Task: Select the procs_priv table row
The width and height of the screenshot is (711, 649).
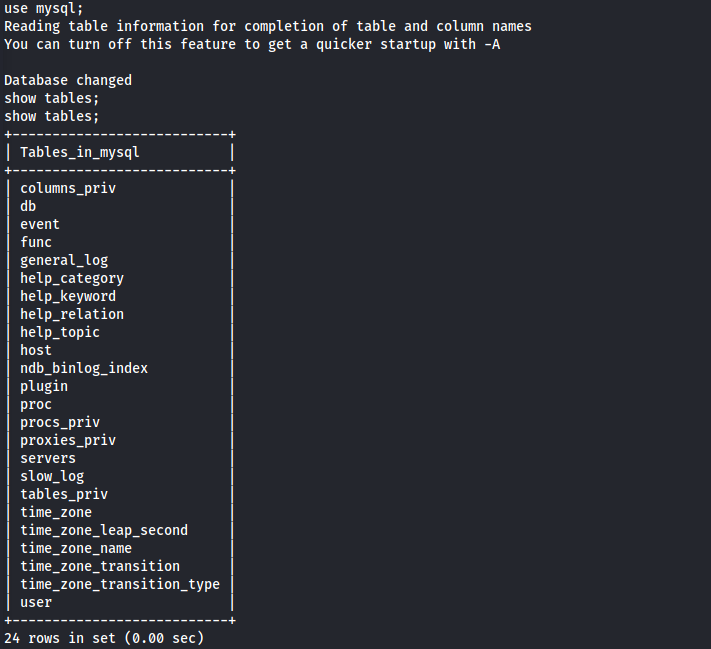Action: pos(60,422)
